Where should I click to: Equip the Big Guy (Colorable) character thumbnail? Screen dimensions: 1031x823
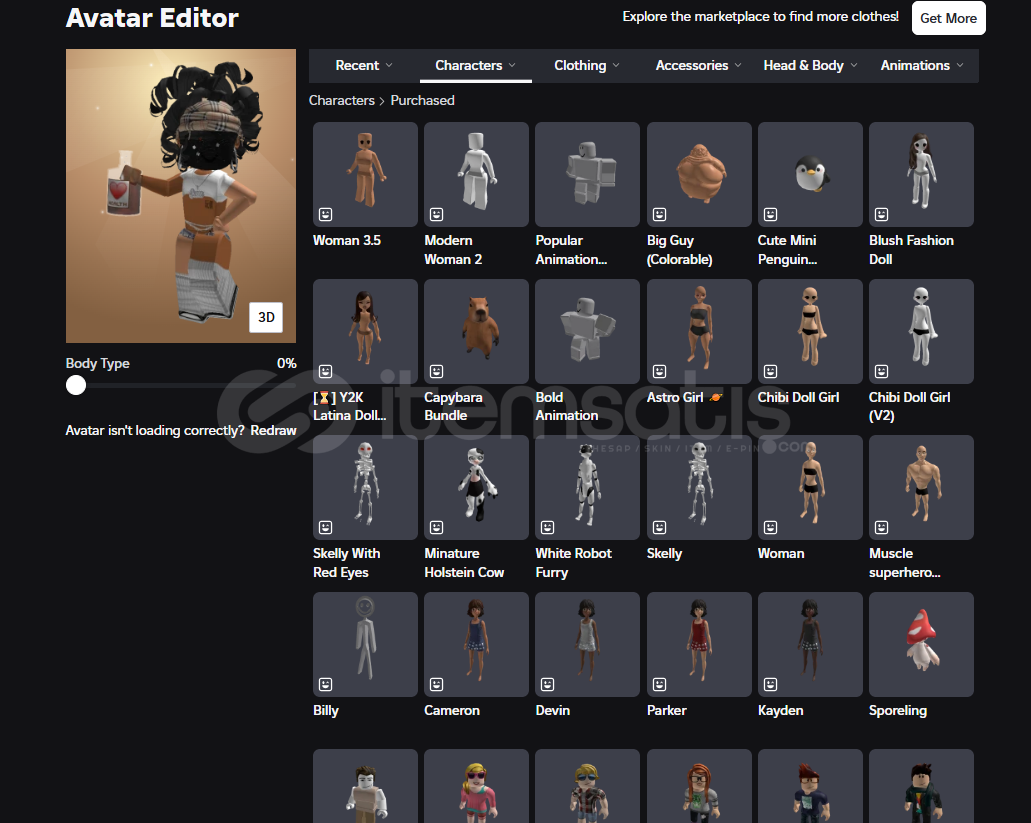pos(699,174)
